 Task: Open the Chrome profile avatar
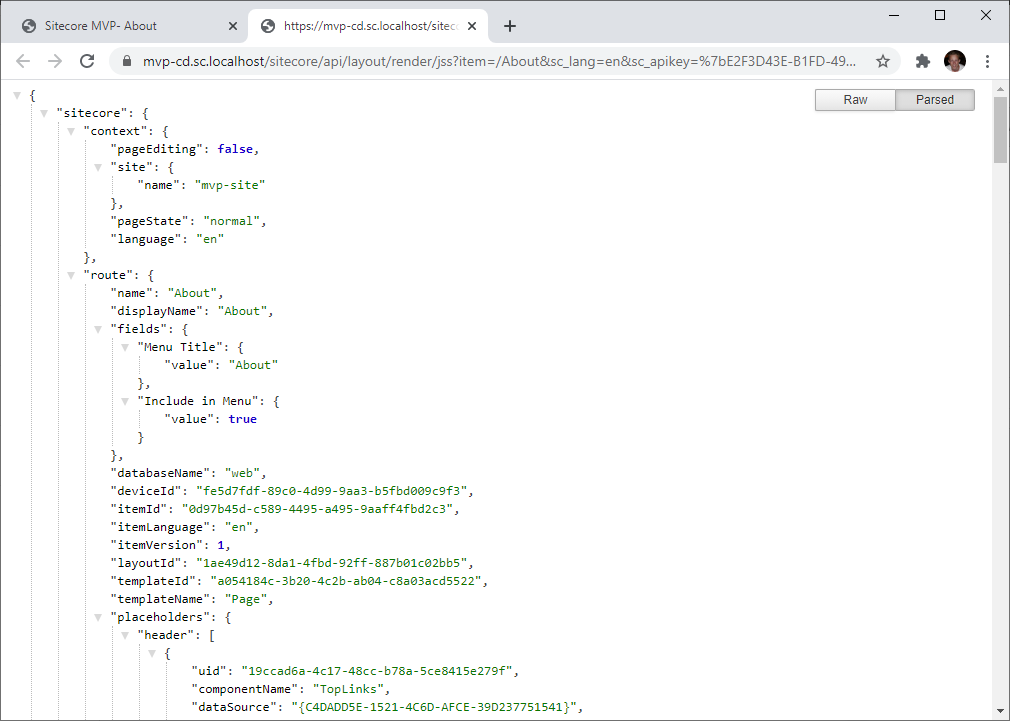pos(955,61)
